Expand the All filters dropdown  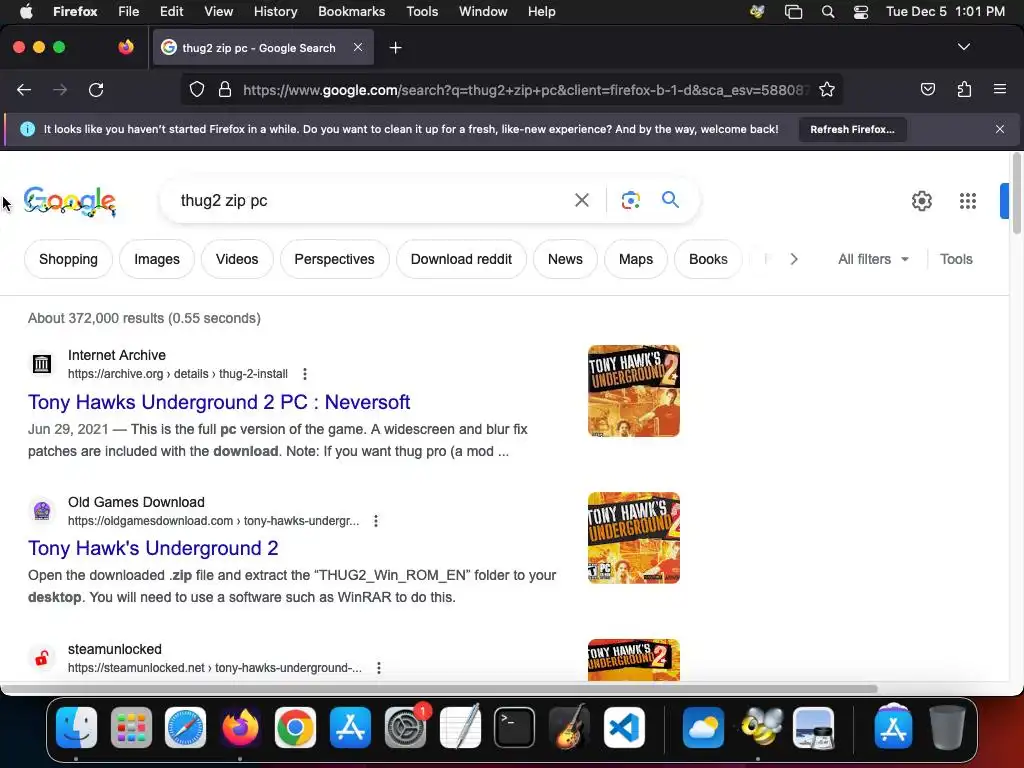coord(873,259)
